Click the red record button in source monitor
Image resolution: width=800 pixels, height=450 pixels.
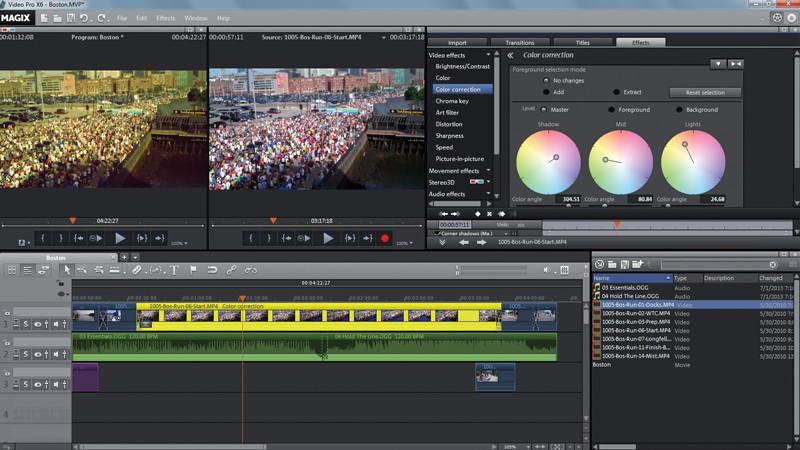[x=385, y=238]
